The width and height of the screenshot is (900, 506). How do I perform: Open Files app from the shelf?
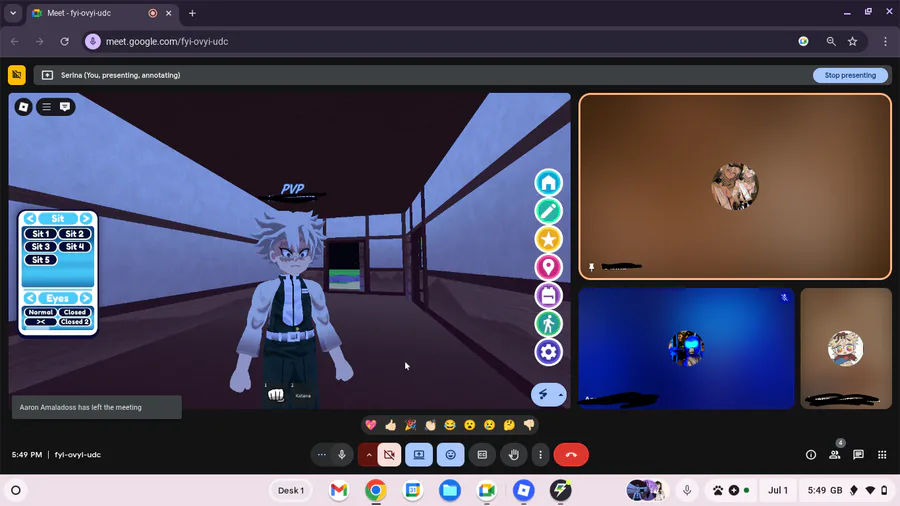(x=449, y=491)
